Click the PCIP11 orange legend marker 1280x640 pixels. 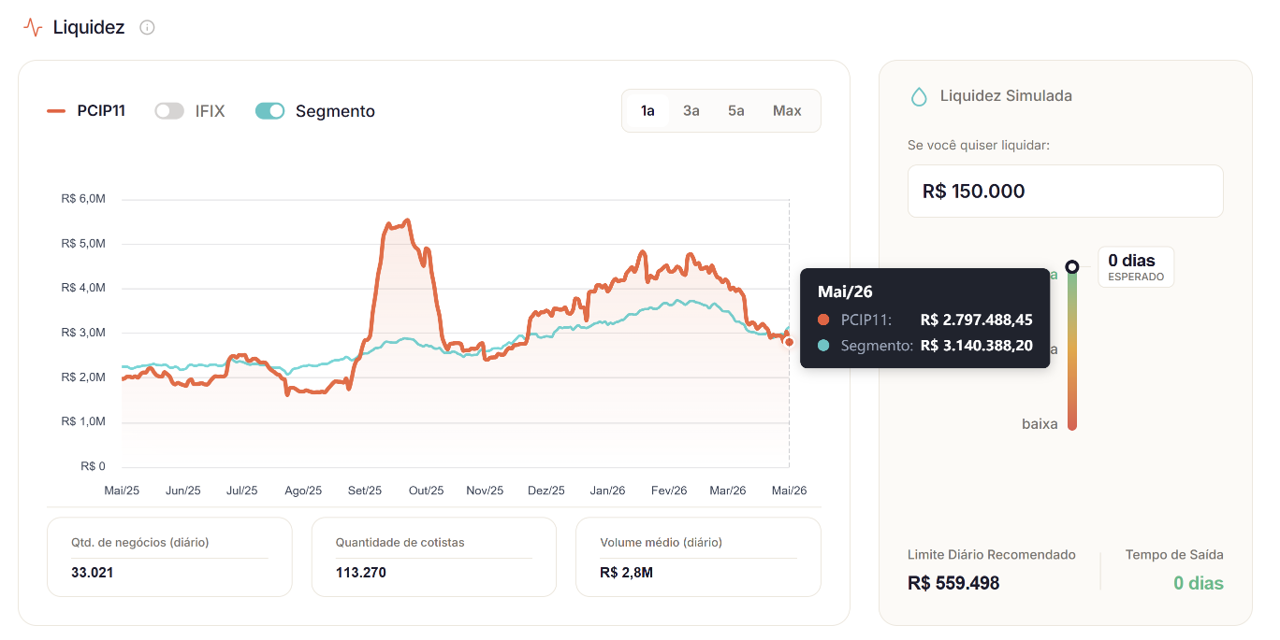(56, 111)
